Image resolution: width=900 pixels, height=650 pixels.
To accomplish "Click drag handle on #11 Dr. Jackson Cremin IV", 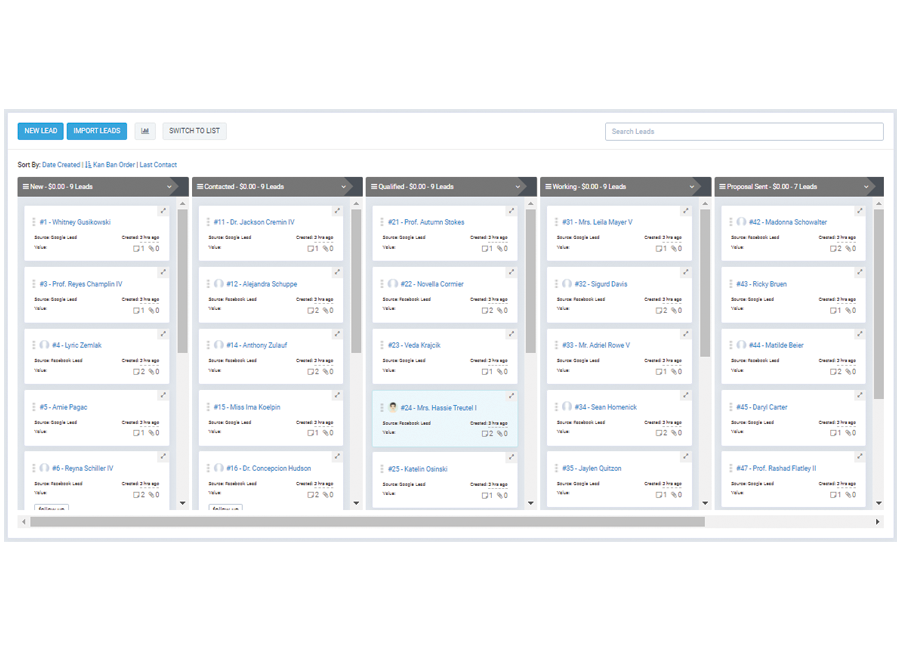I will coord(207,223).
